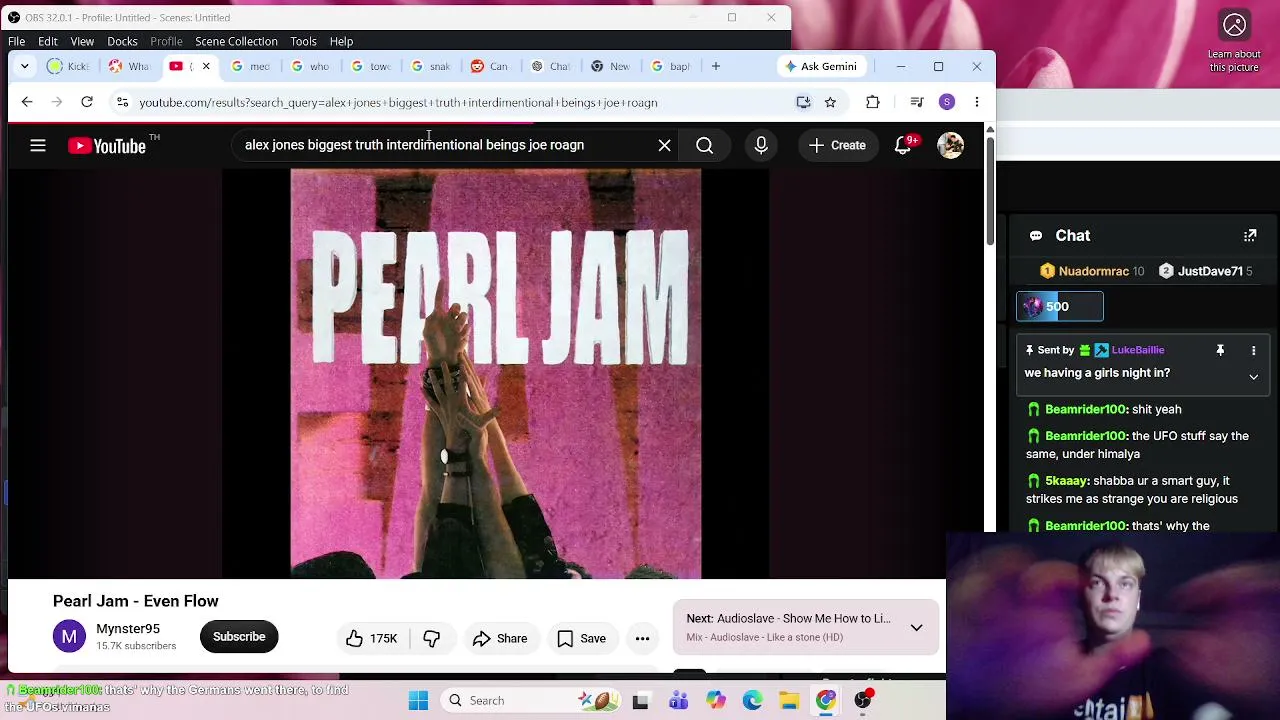View site information icon in address bar
The image size is (1280, 720).
122,102
